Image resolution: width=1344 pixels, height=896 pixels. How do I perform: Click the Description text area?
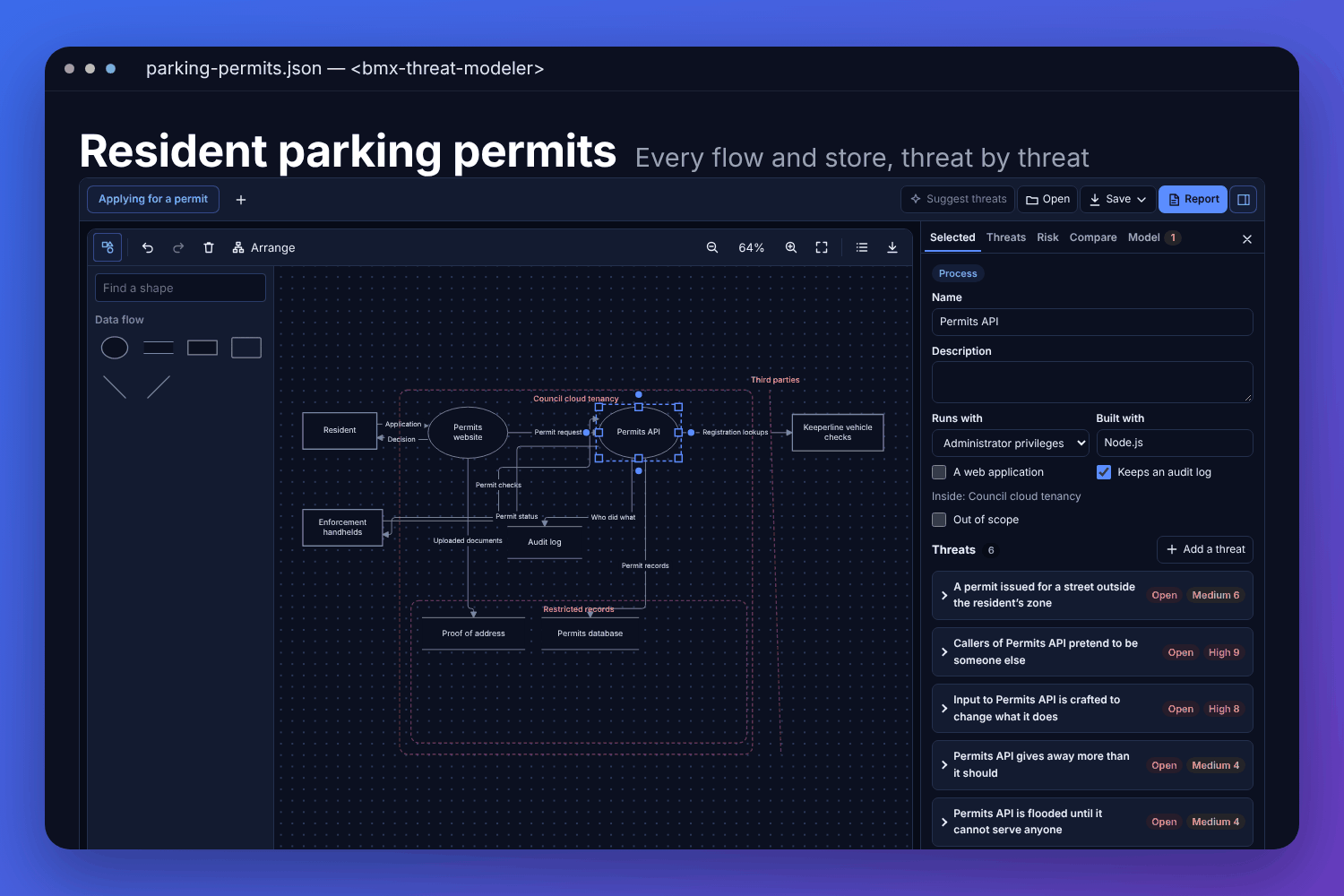(x=1092, y=383)
